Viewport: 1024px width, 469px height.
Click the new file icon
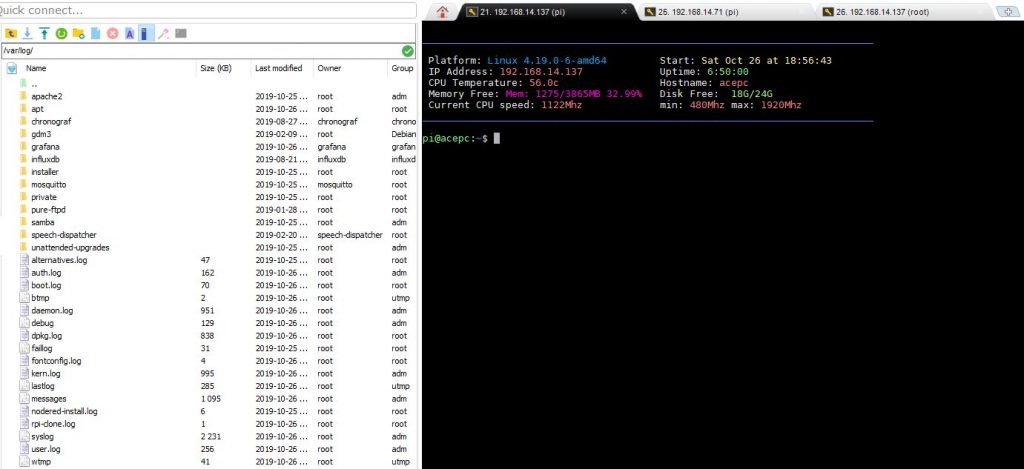tap(95, 33)
